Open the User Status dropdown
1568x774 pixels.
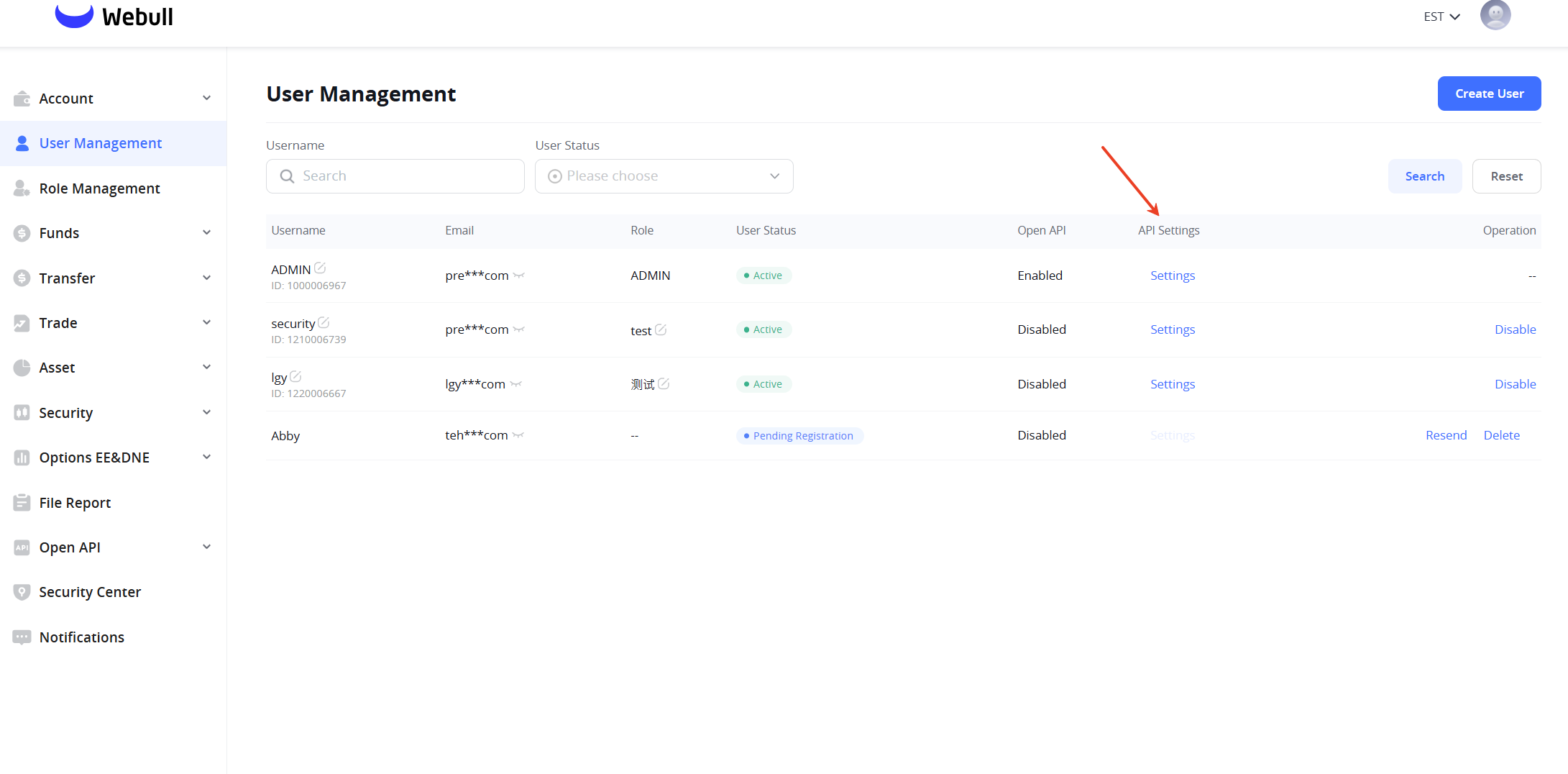coord(664,176)
